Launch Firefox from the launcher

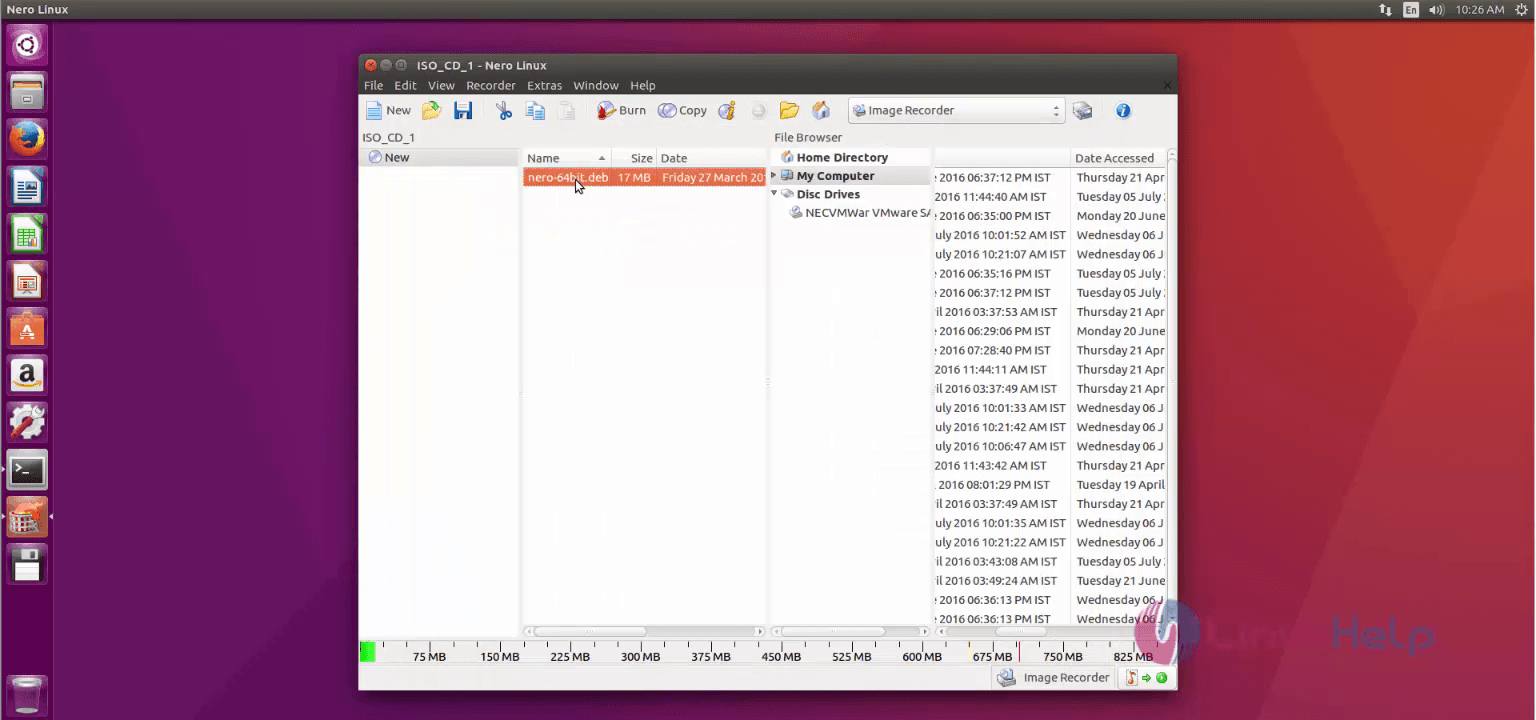pos(27,139)
